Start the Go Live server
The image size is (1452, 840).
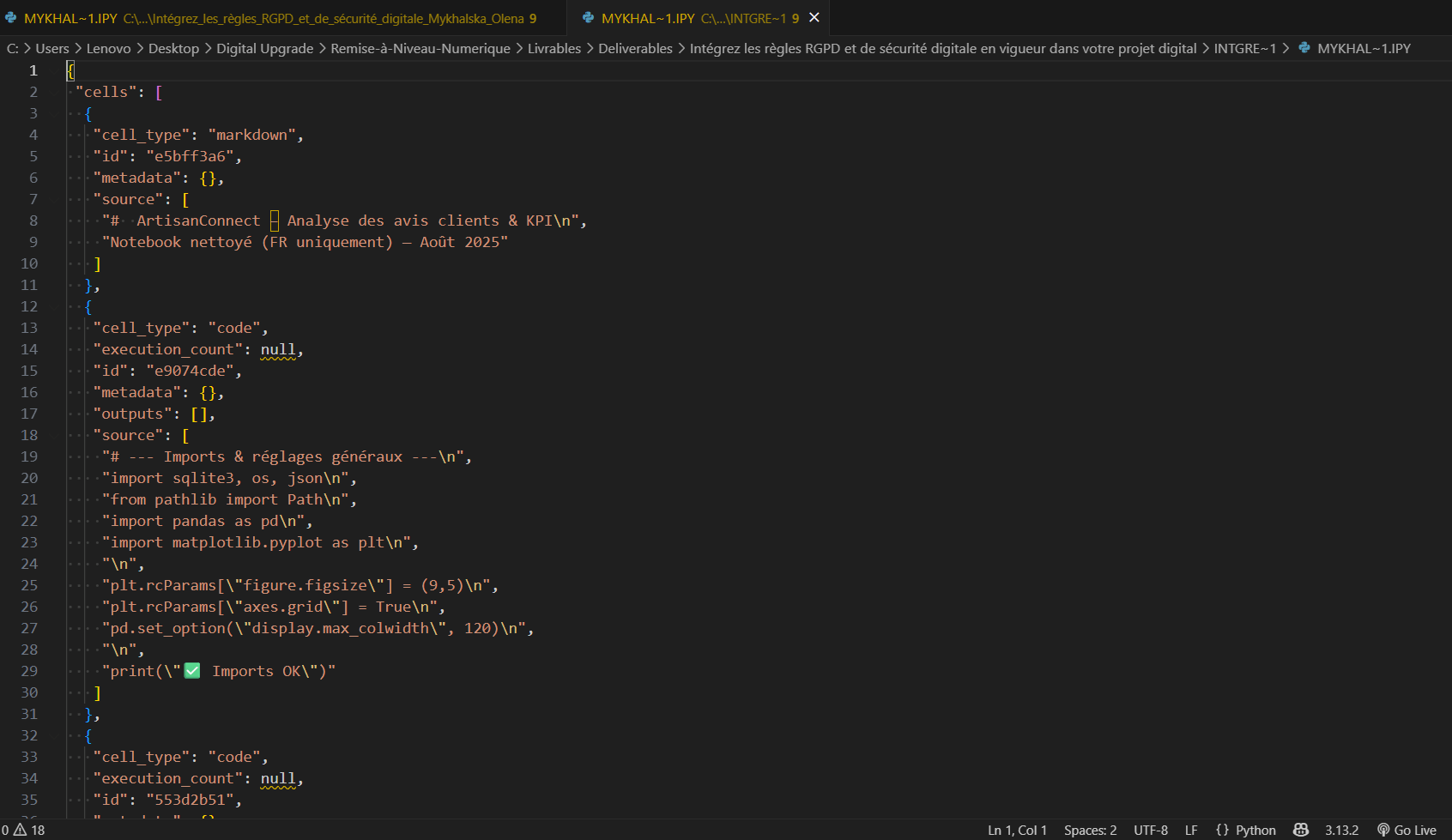click(1407, 830)
